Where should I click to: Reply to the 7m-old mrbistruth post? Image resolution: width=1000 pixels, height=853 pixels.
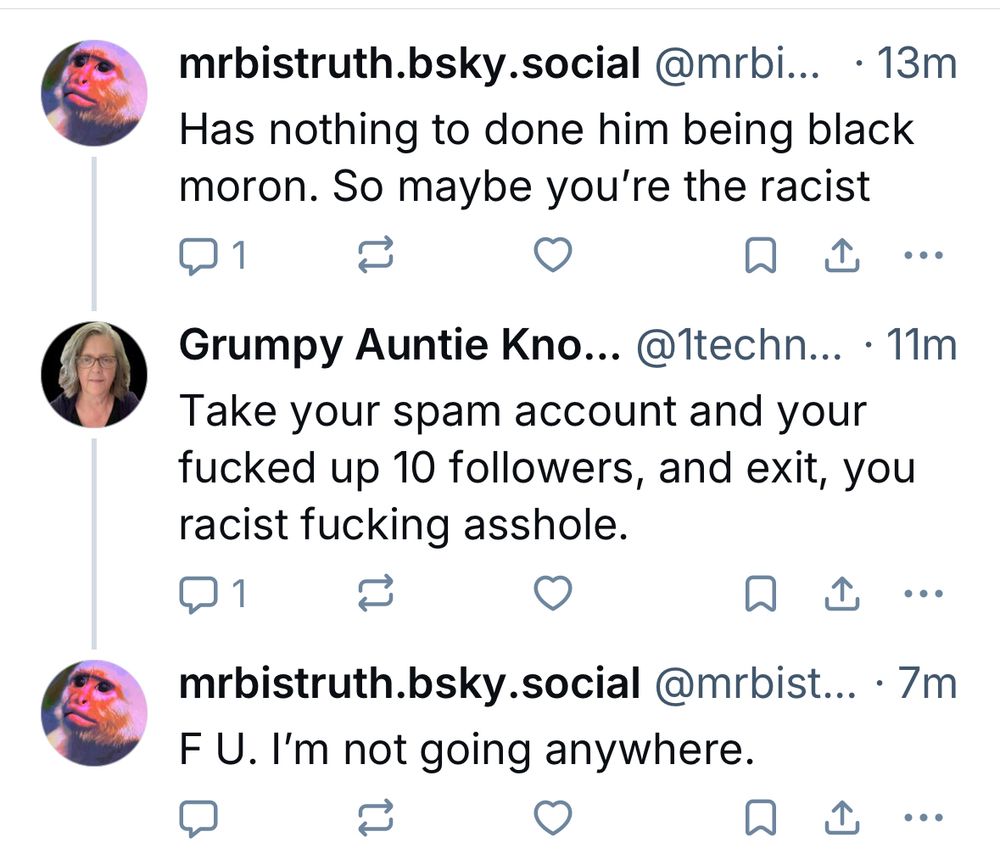click(197, 819)
